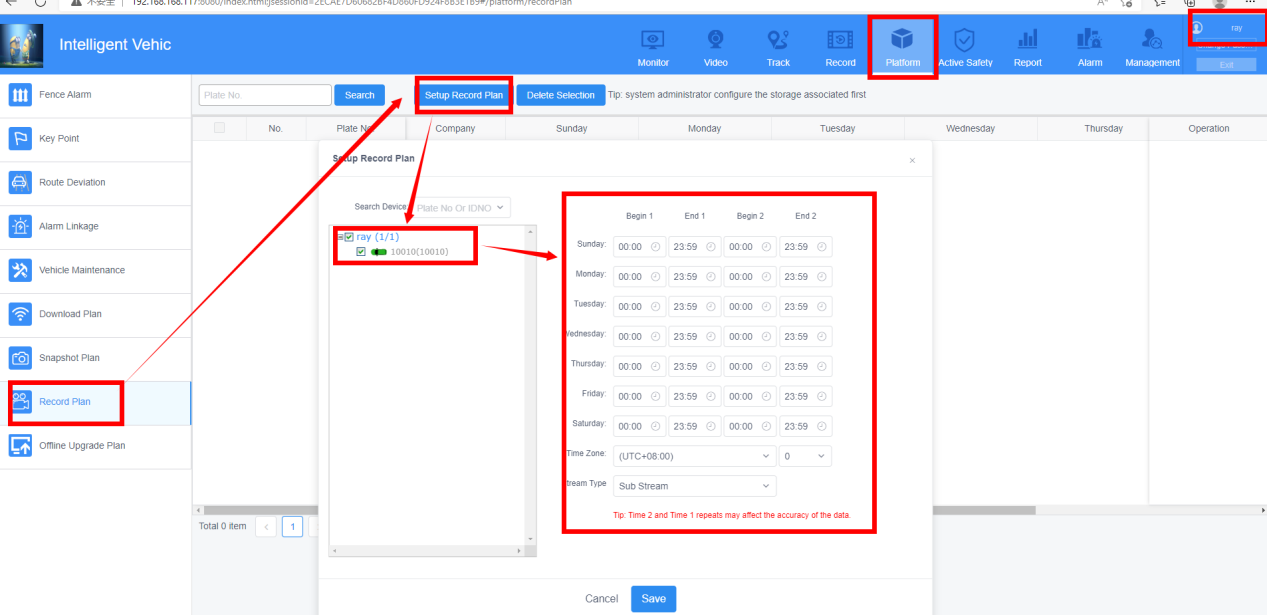The height and width of the screenshot is (615, 1267).
Task: Open the Monitor module icon
Action: point(652,40)
